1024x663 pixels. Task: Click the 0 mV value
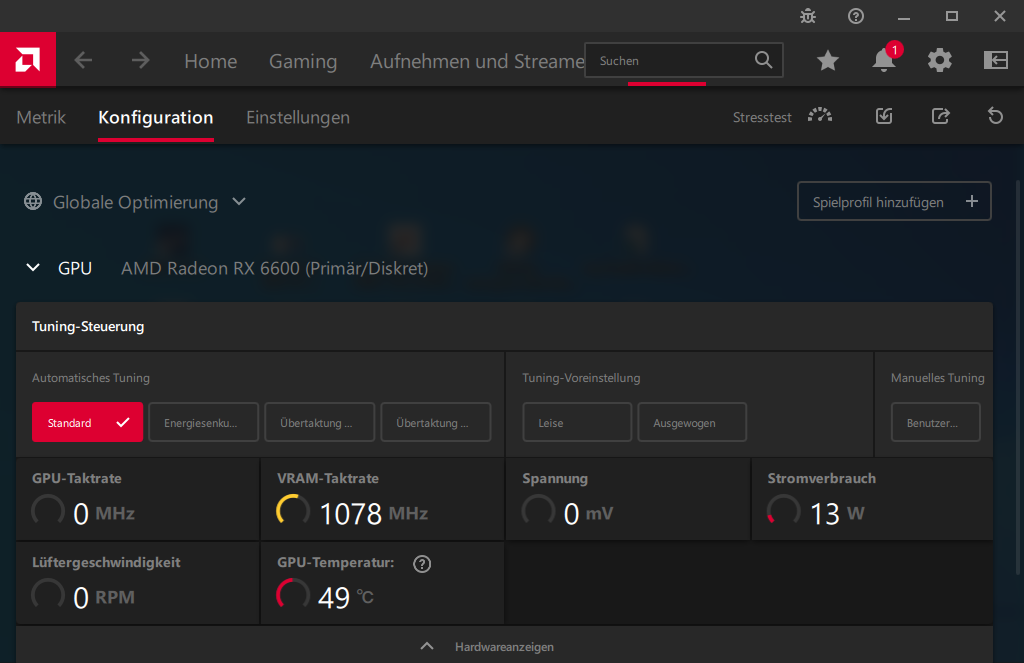[x=588, y=513]
